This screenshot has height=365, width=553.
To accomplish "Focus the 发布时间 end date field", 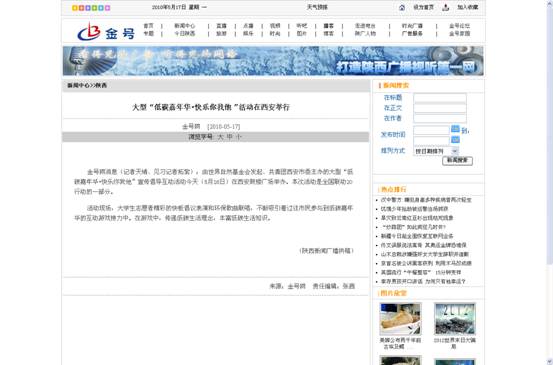I will 432,141.
